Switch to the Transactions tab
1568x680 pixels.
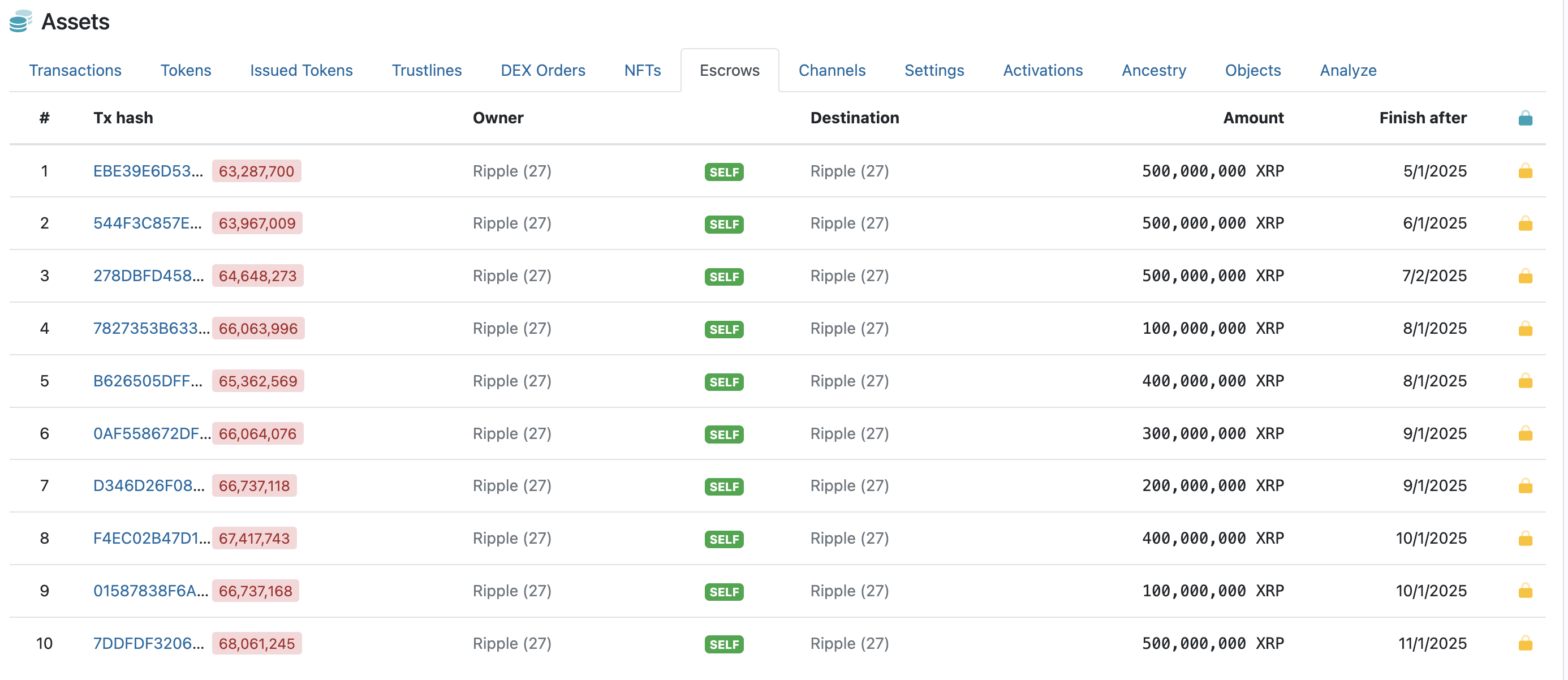75,71
